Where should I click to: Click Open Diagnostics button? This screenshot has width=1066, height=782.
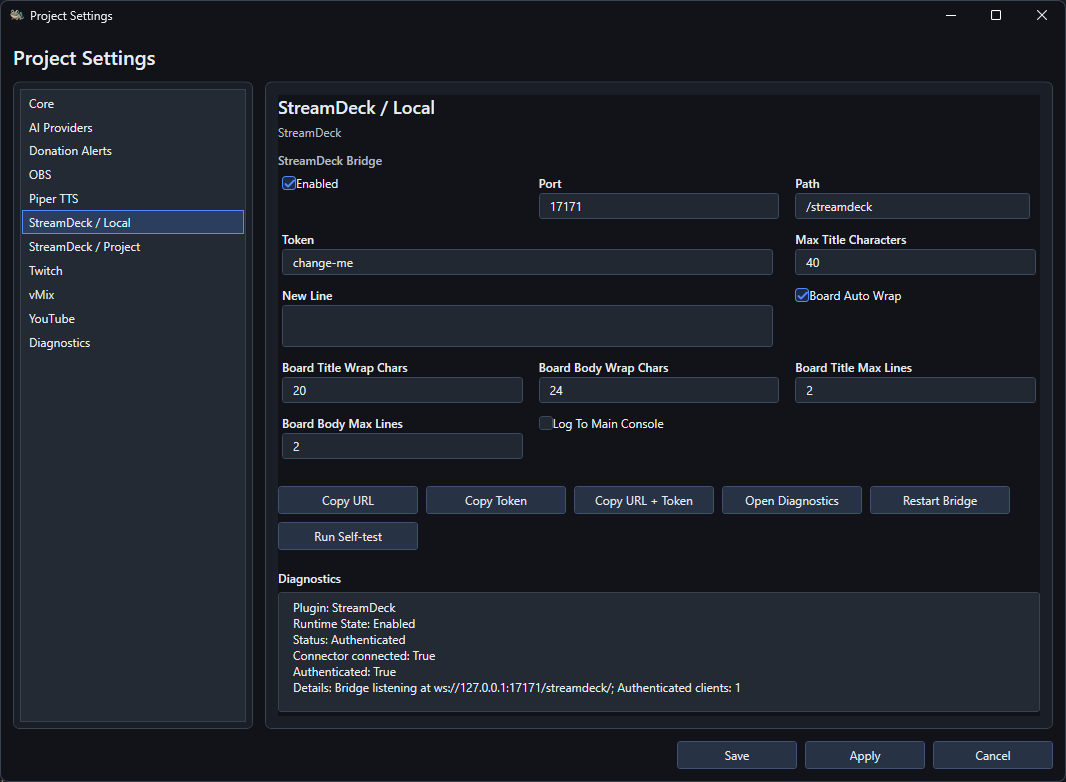(791, 500)
